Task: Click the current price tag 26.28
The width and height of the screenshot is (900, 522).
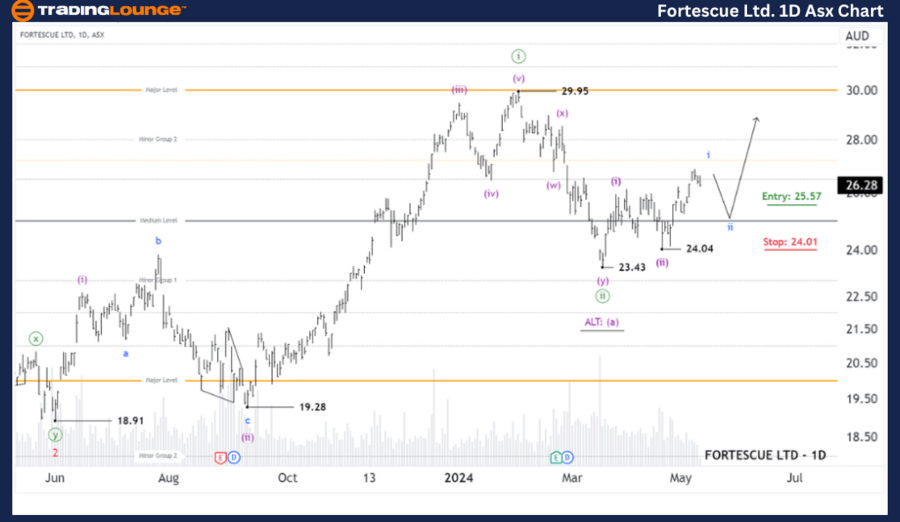Action: point(860,185)
